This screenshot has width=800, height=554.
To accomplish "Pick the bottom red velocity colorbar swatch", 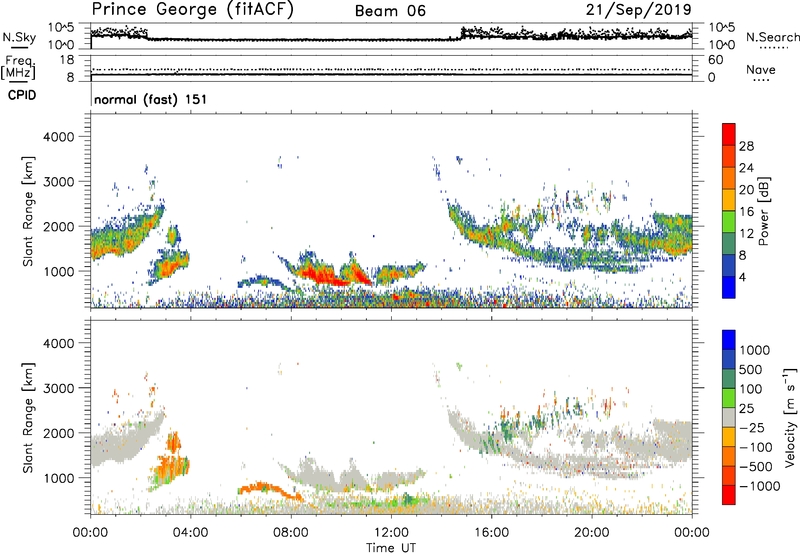I will 729,495.
